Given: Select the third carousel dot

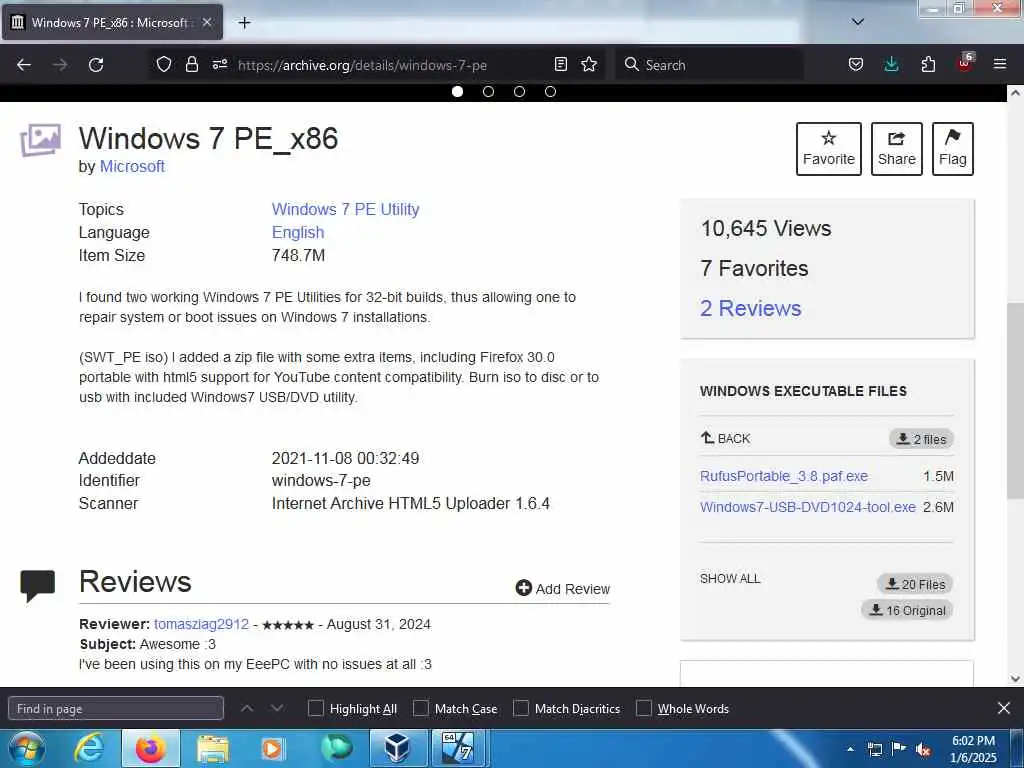Looking at the screenshot, I should pos(519,91).
